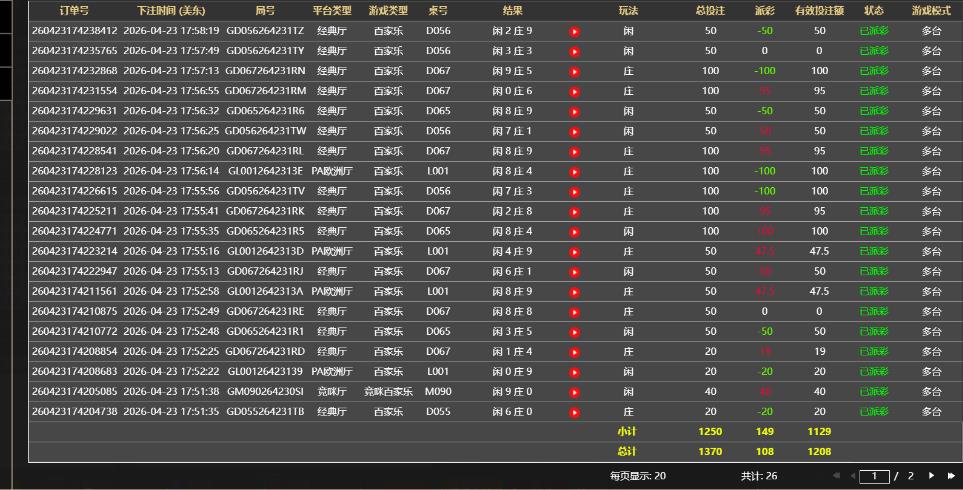Click the 共计: 26 total count

point(758,476)
